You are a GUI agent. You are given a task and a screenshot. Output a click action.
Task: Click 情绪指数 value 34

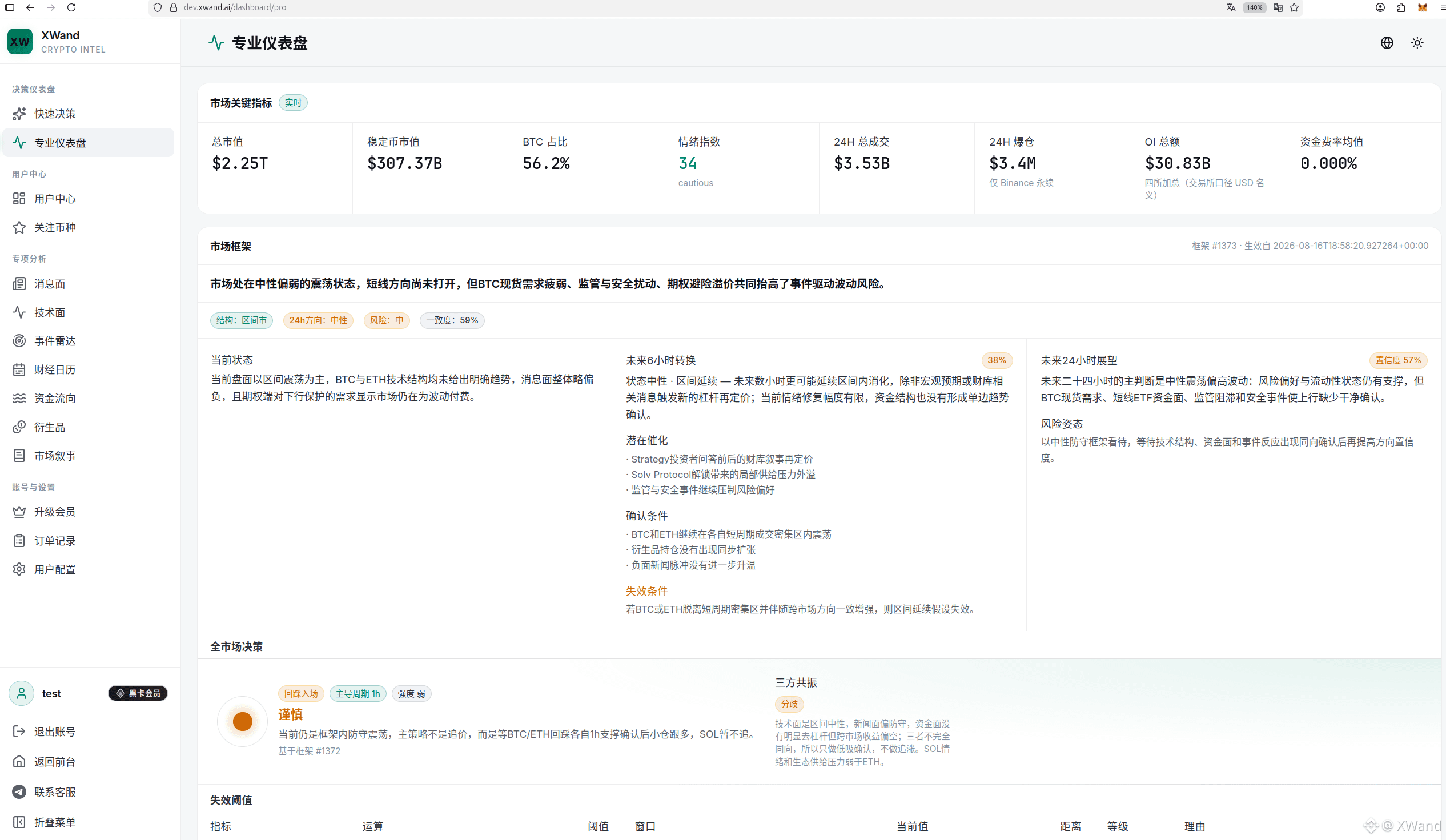coord(688,163)
